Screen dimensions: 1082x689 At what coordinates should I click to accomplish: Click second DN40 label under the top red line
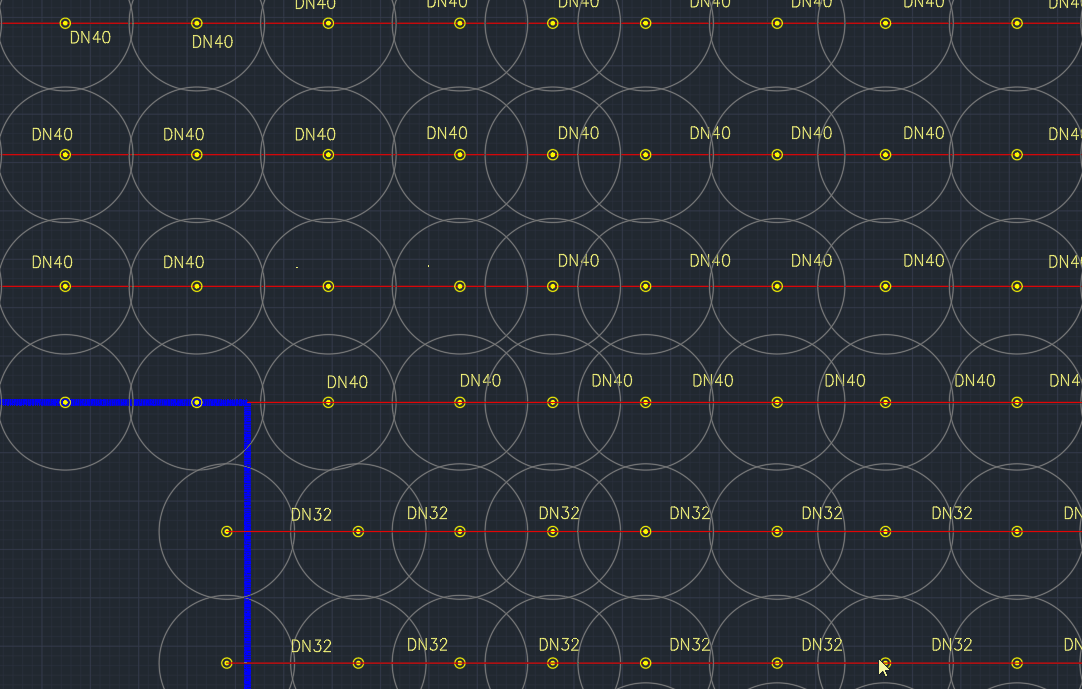tap(213, 42)
